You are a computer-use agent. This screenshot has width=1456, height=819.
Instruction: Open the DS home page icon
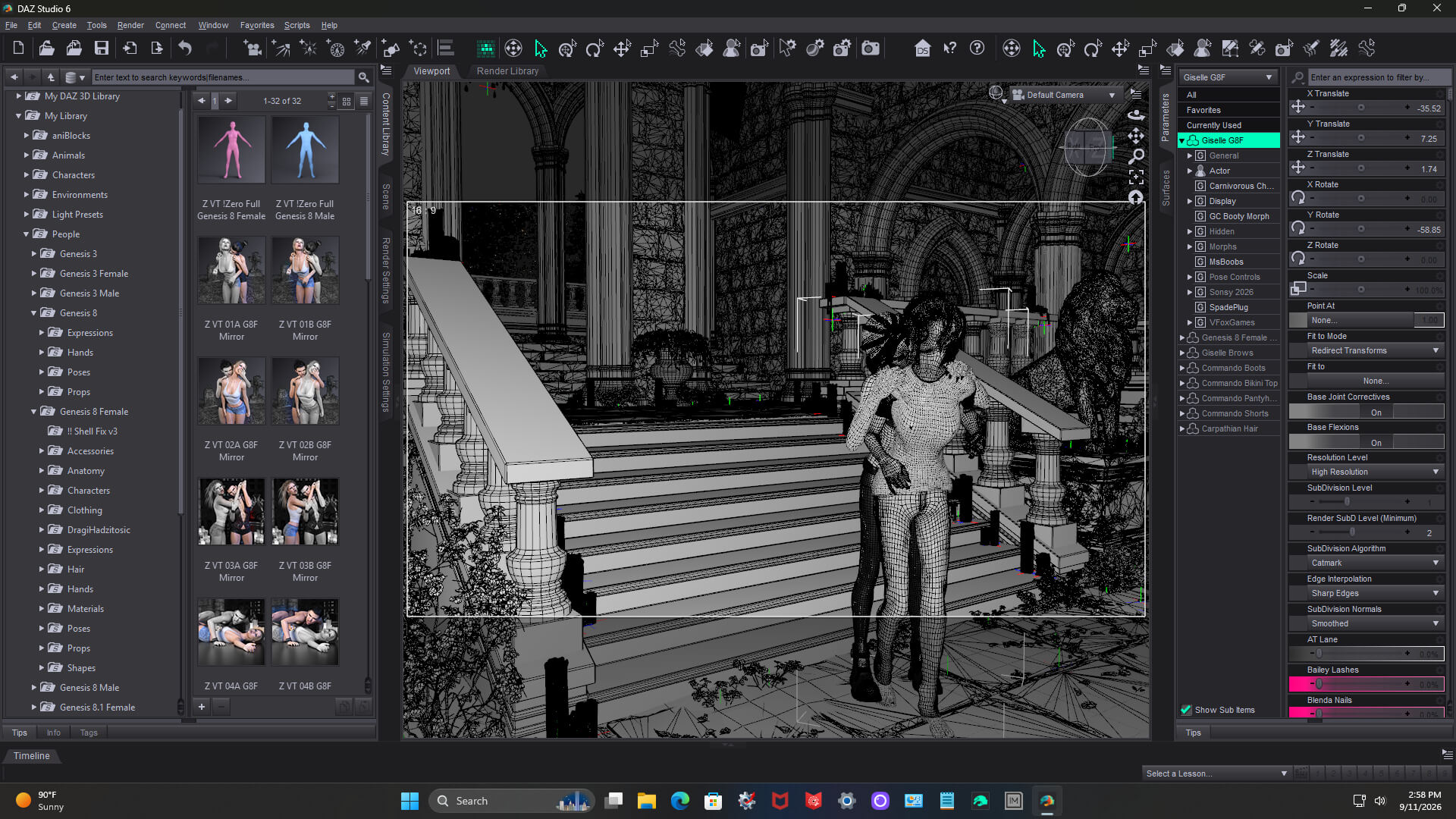[922, 49]
